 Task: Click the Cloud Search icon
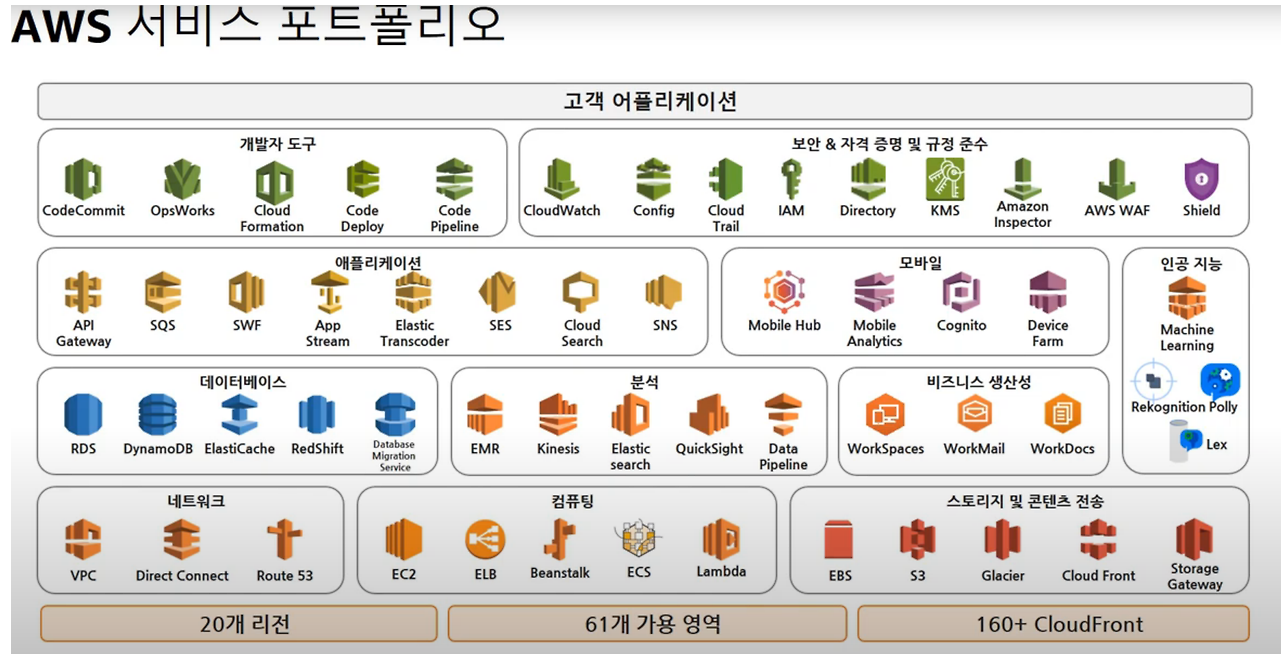click(x=581, y=293)
